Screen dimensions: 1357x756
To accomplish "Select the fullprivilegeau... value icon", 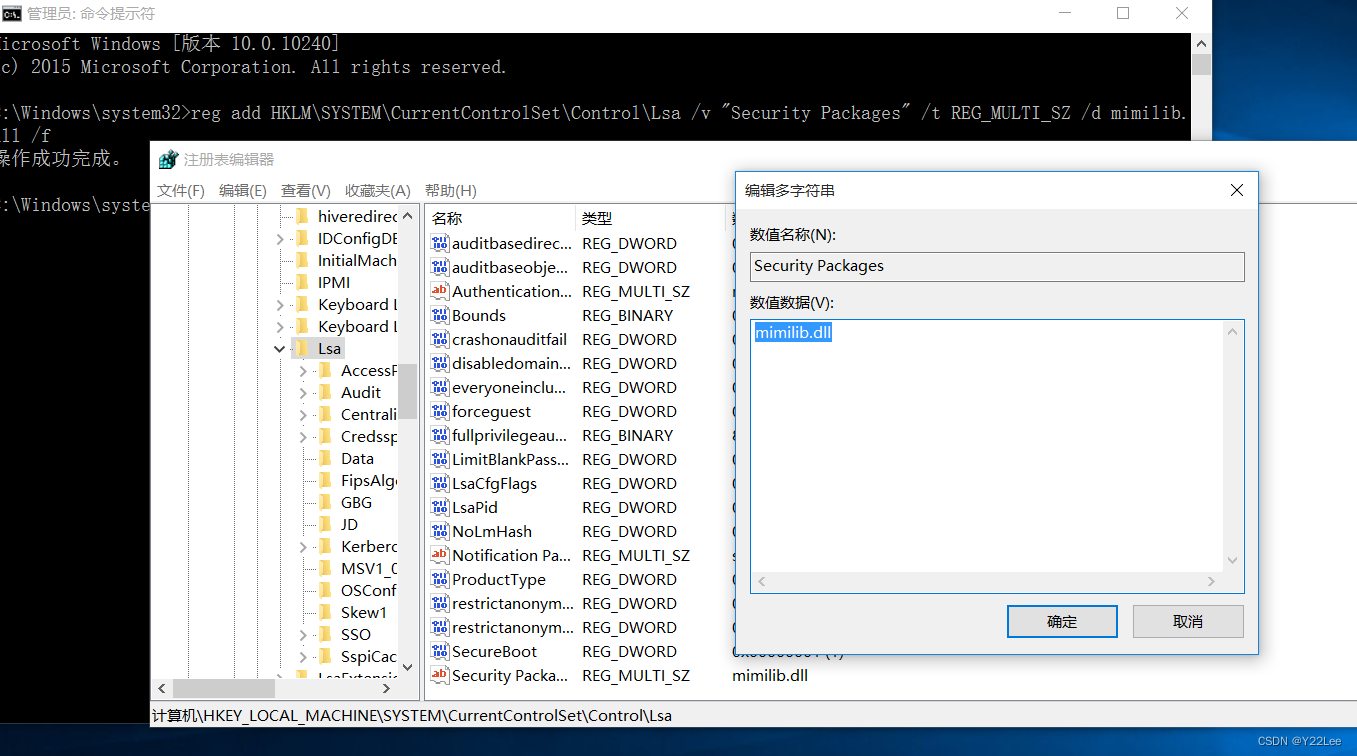I will (x=440, y=435).
